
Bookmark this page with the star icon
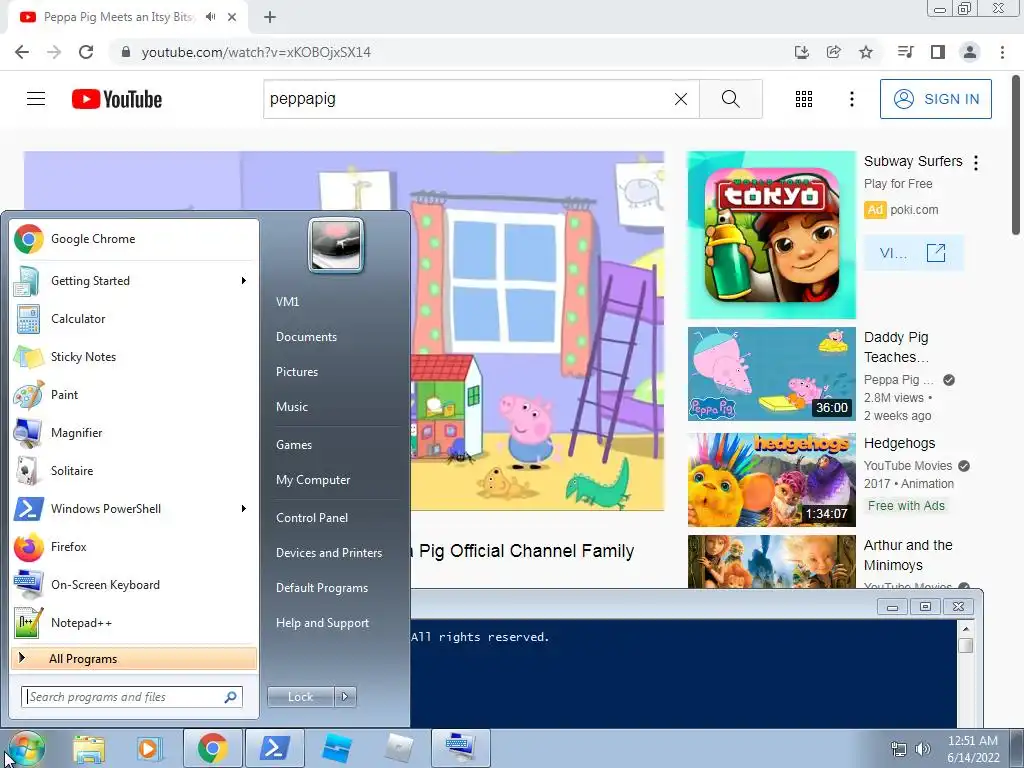[x=866, y=52]
